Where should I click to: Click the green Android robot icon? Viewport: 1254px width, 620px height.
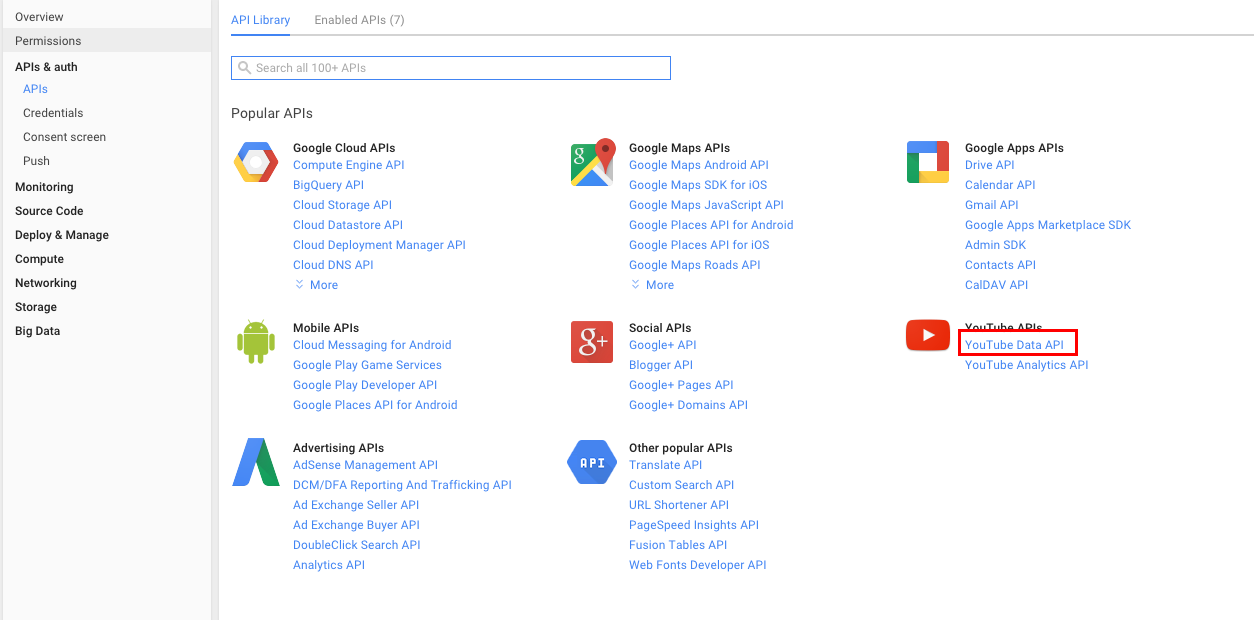coord(256,341)
